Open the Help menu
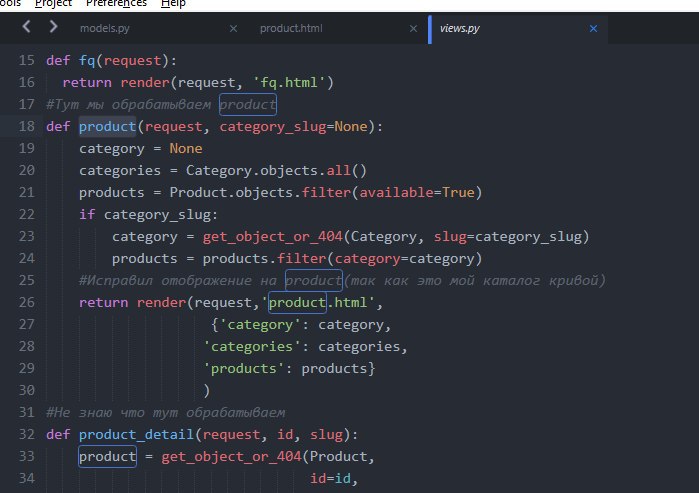Screen dimensions: 699x493 173,4
